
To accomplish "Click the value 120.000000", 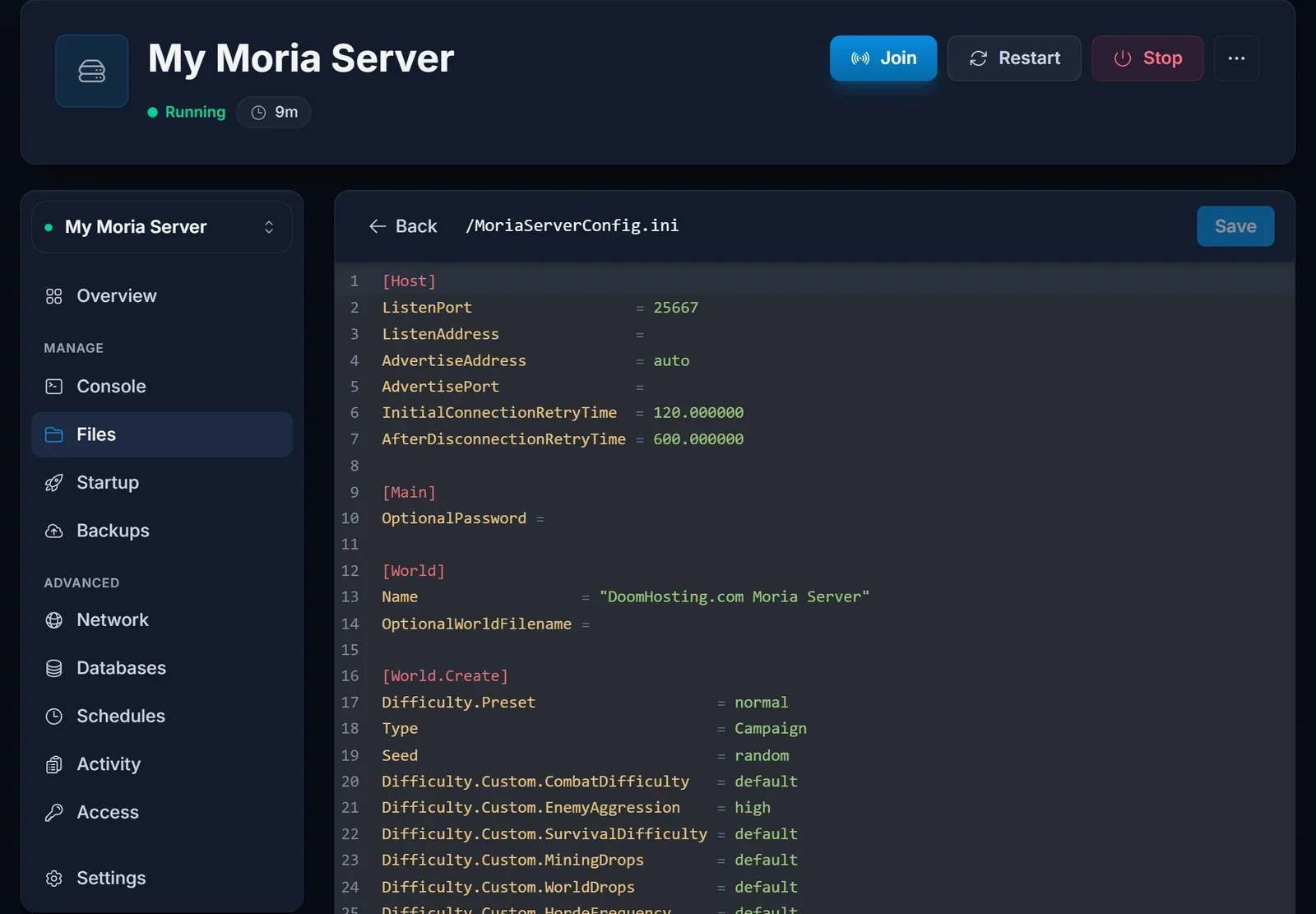I will point(698,413).
